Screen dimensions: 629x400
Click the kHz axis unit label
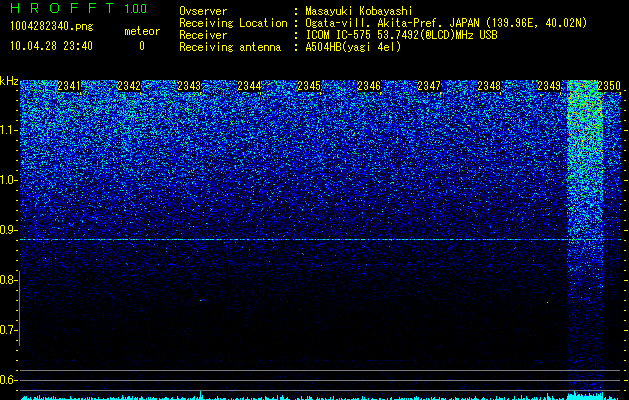pos(9,81)
